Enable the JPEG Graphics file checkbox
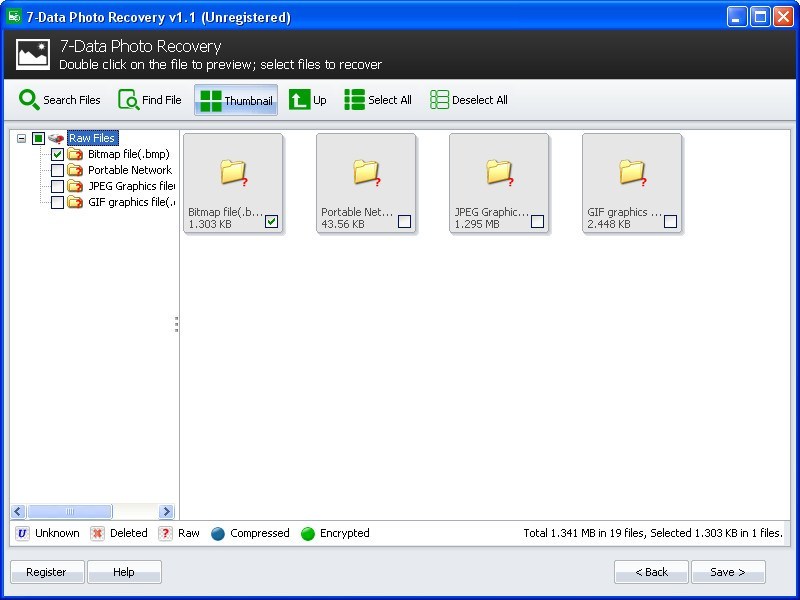Image resolution: width=800 pixels, height=600 pixels. coord(57,186)
